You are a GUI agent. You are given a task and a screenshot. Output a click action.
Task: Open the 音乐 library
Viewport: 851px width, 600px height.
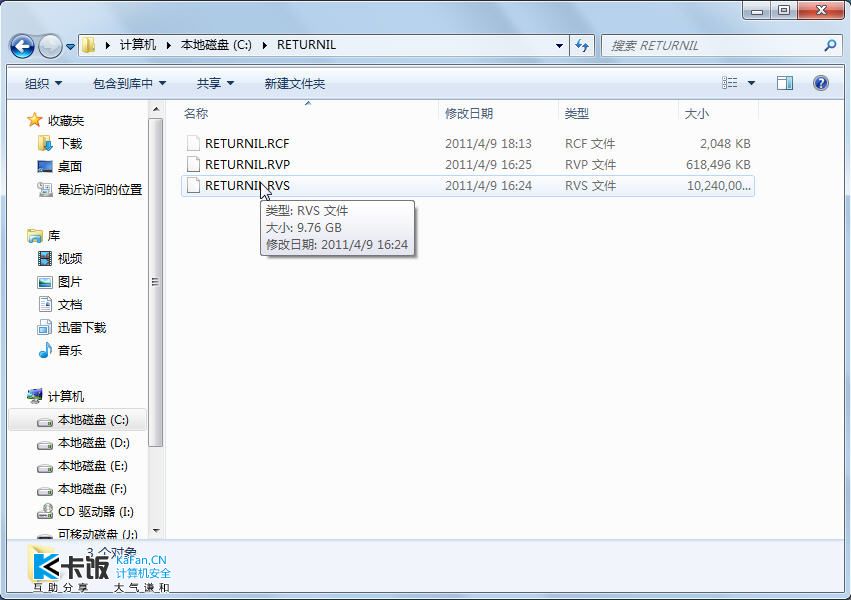pyautogui.click(x=70, y=350)
